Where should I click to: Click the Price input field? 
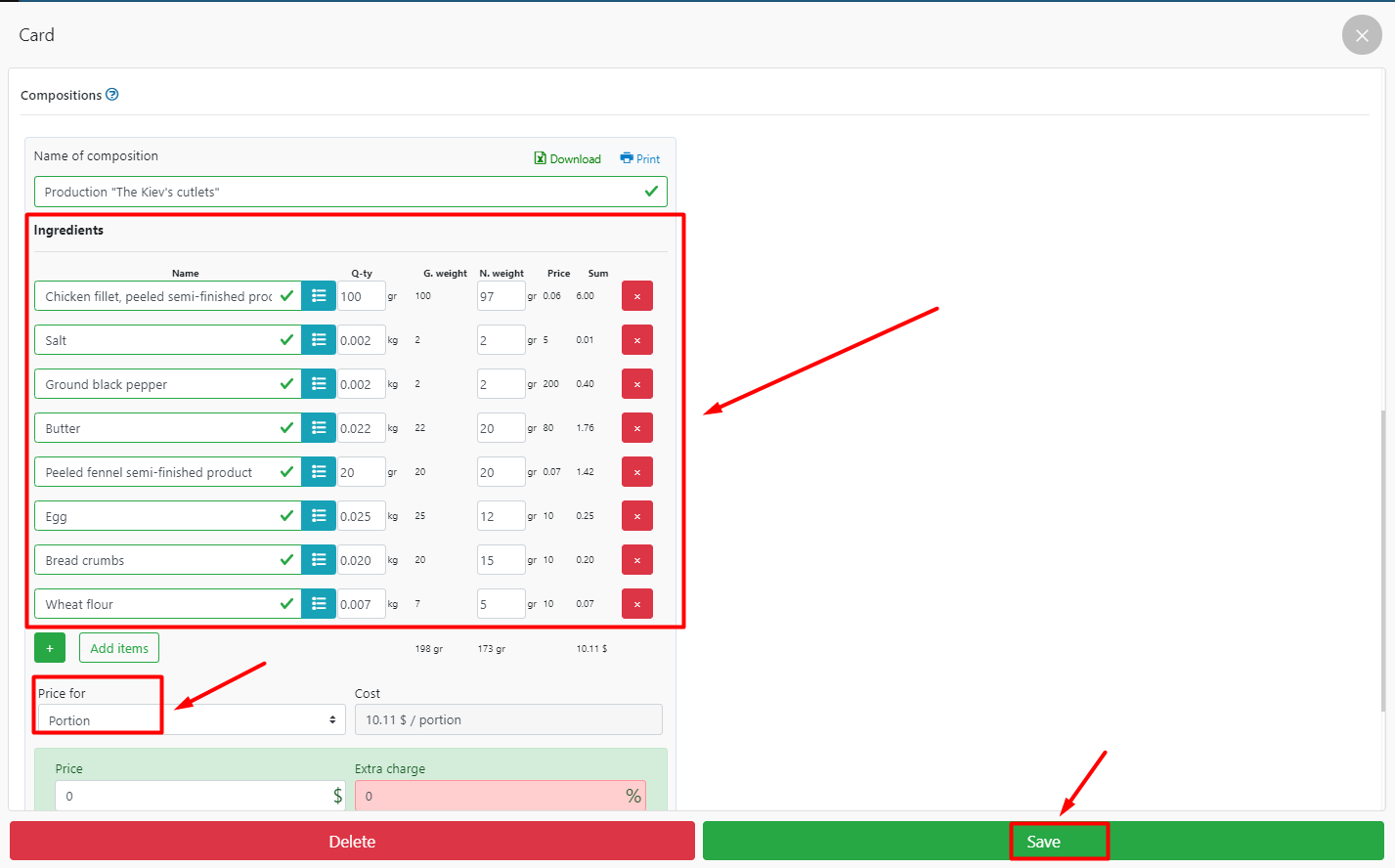coord(192,796)
